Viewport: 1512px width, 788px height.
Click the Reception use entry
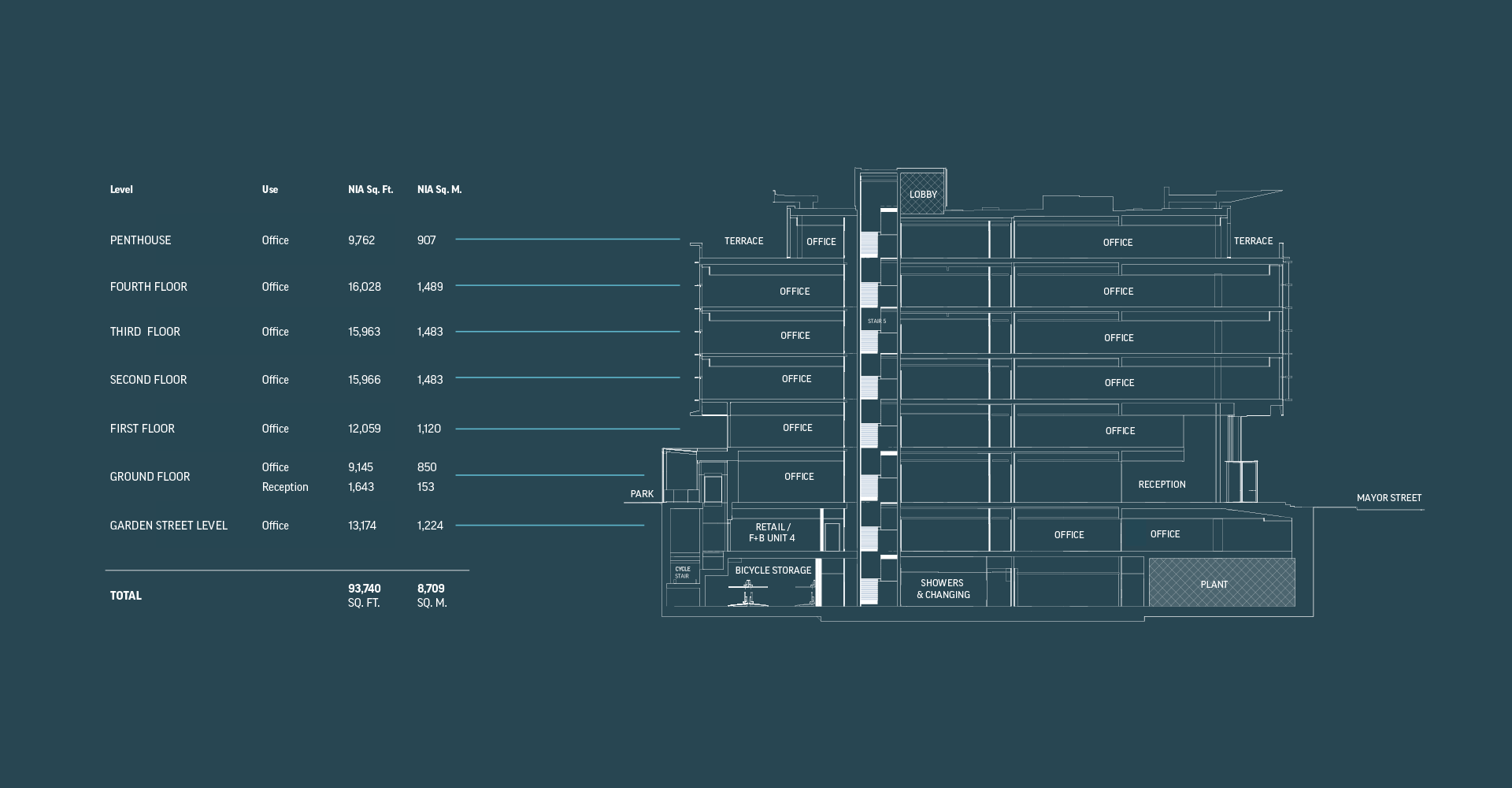pyautogui.click(x=285, y=487)
